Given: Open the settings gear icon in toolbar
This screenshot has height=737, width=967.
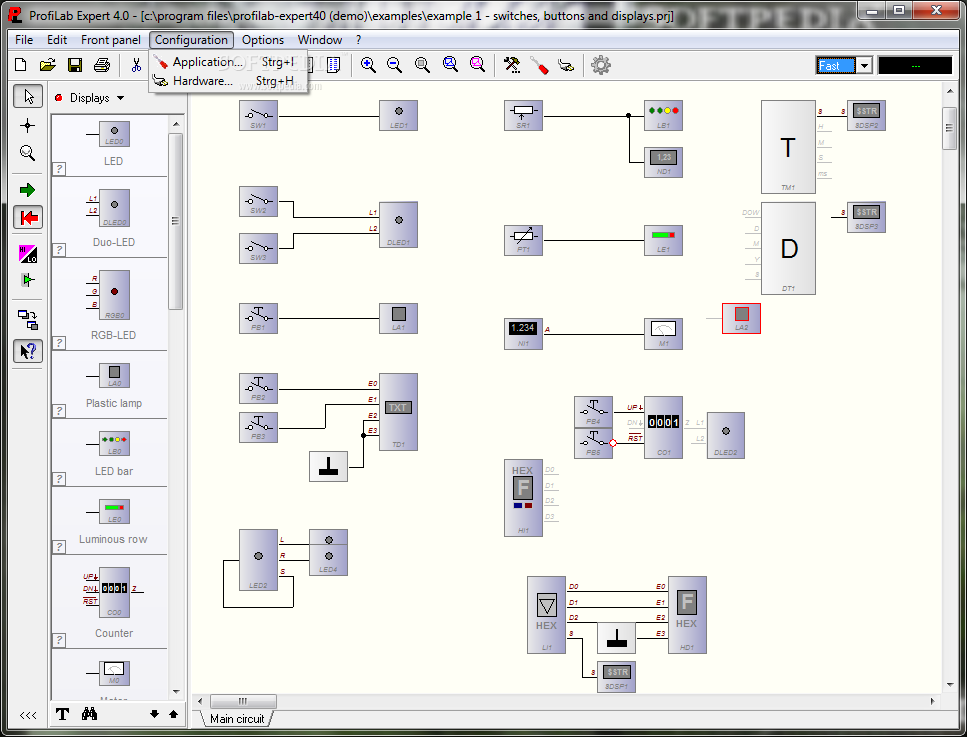Looking at the screenshot, I should coord(601,65).
